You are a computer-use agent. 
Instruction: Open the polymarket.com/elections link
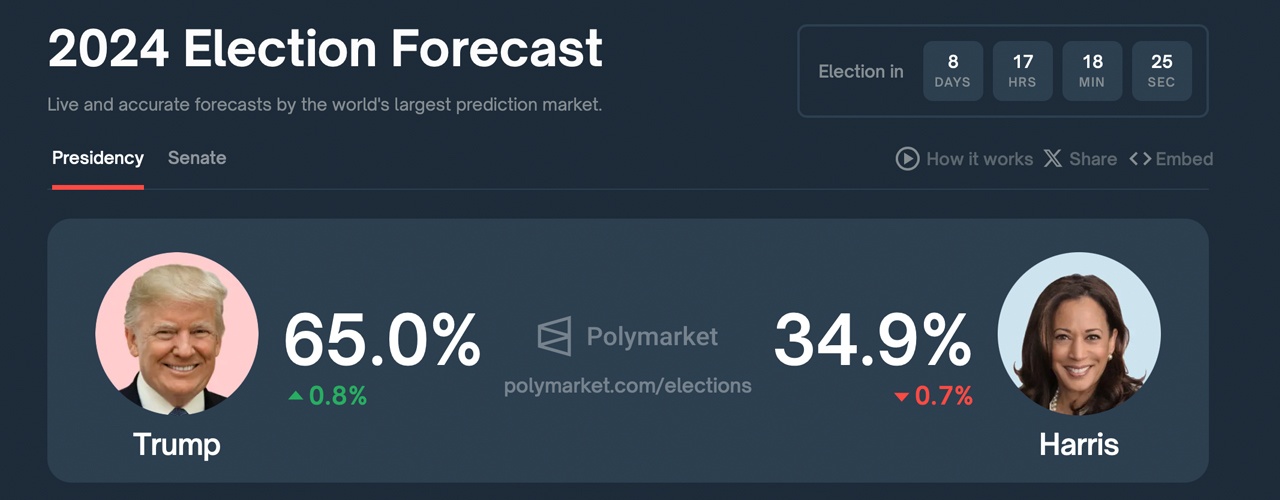click(x=627, y=385)
